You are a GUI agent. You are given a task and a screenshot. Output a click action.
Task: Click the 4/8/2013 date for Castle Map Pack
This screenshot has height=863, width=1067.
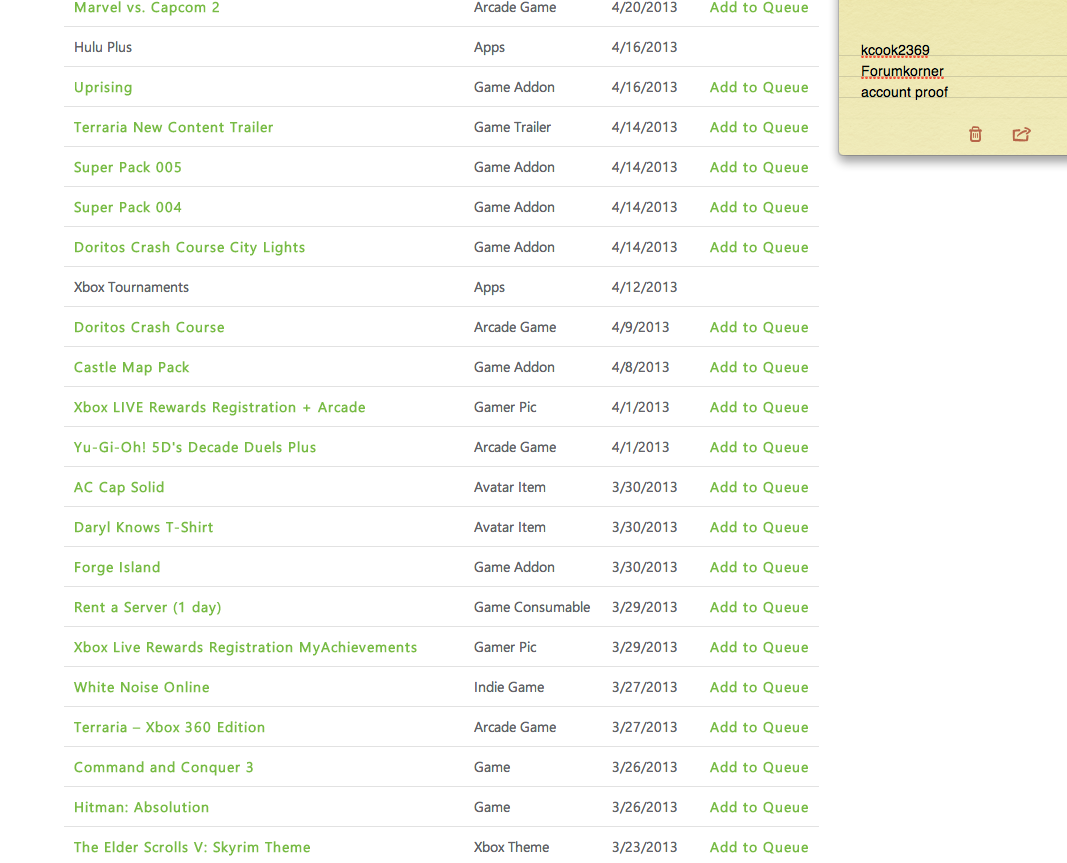640,368
